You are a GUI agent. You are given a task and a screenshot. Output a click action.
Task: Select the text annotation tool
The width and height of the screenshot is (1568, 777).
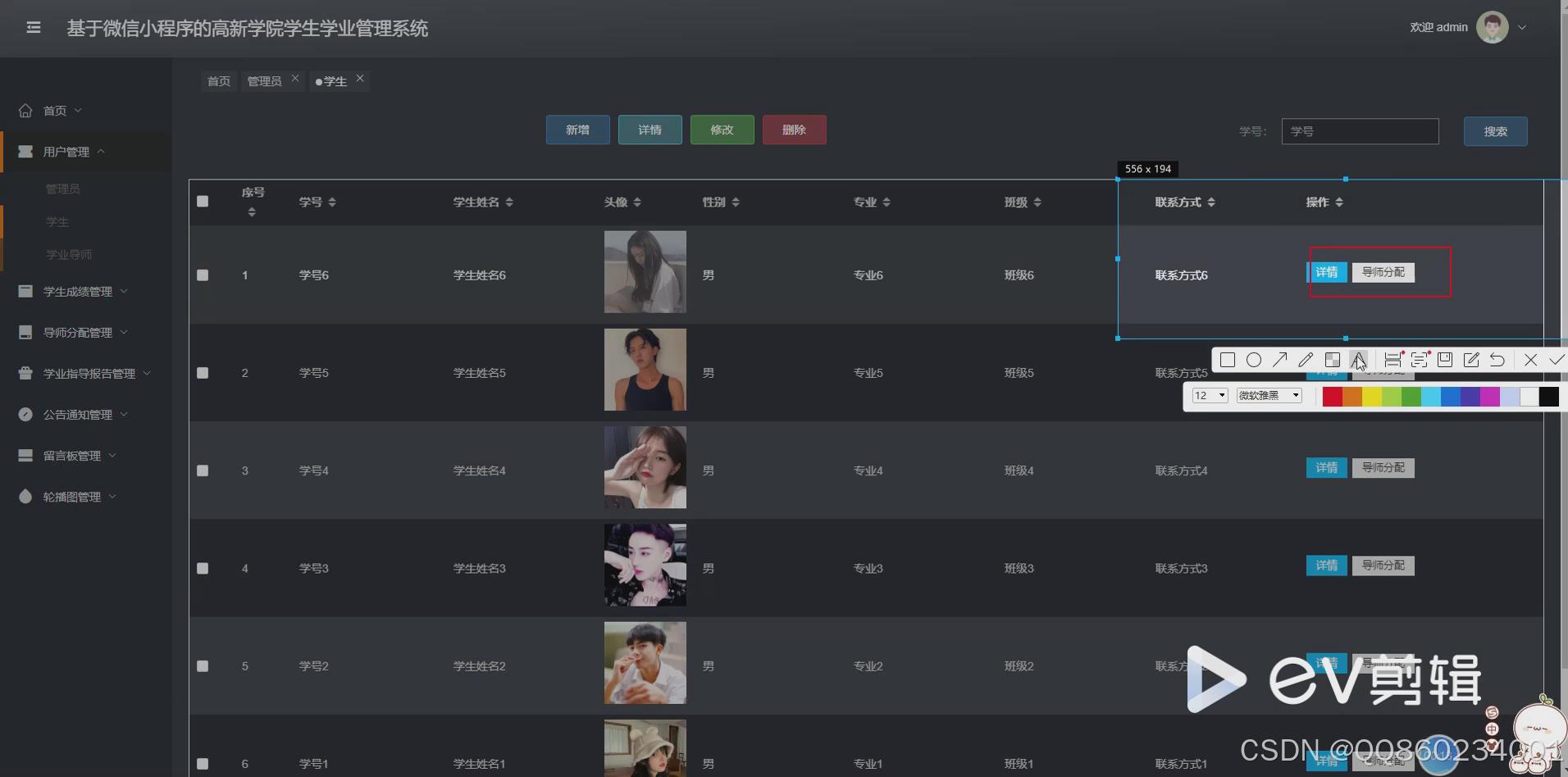pyautogui.click(x=1359, y=360)
